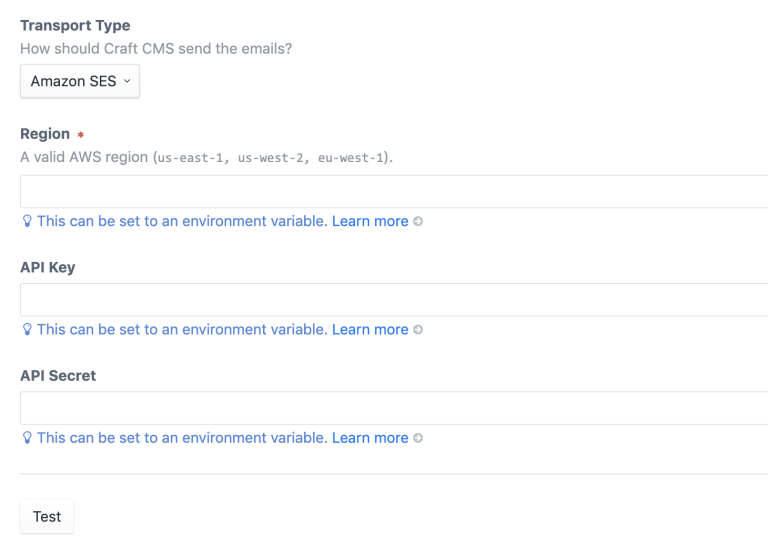Focus the API Key text input
768x548 pixels.
tap(394, 300)
